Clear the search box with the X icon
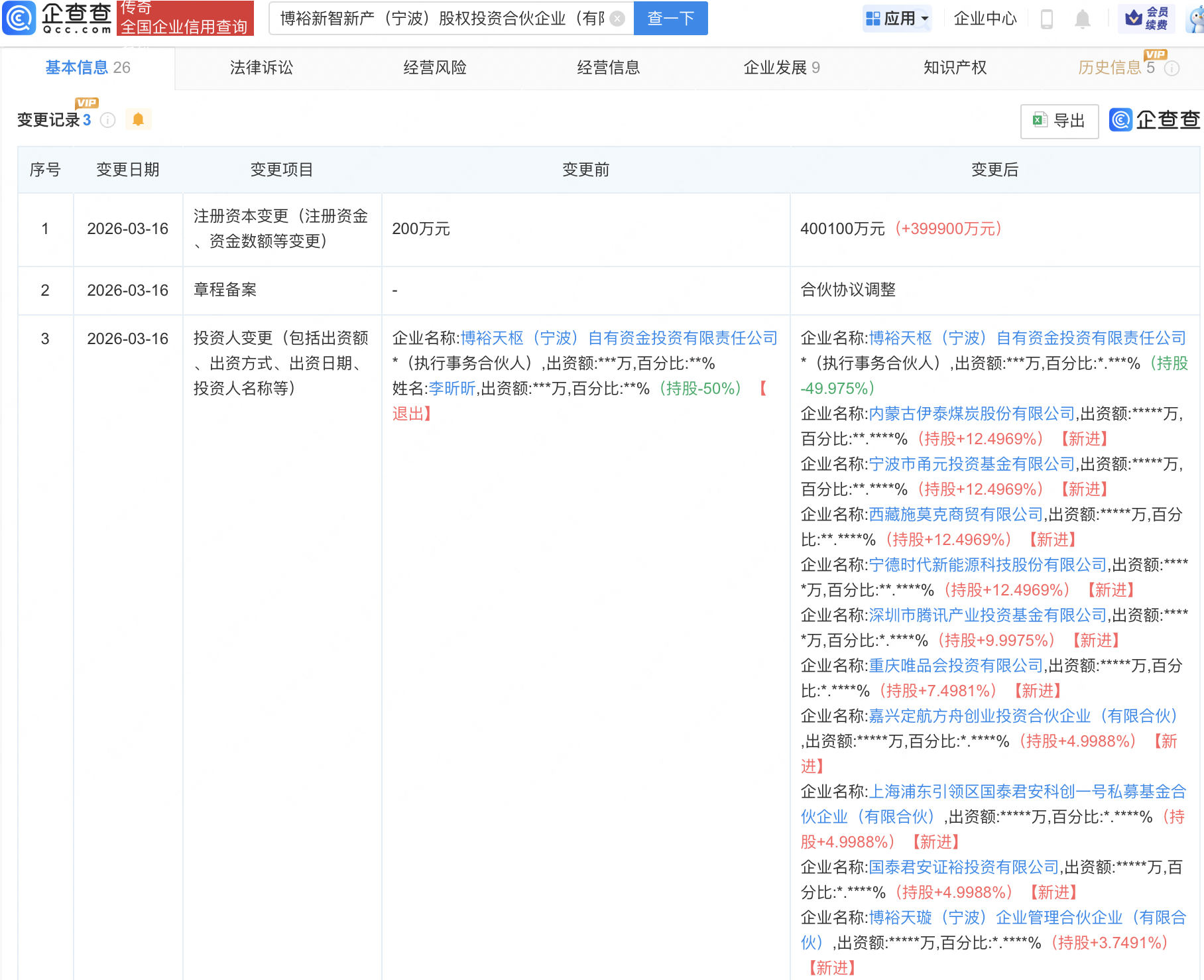Screen dimensions: 1204x980 coord(617,19)
